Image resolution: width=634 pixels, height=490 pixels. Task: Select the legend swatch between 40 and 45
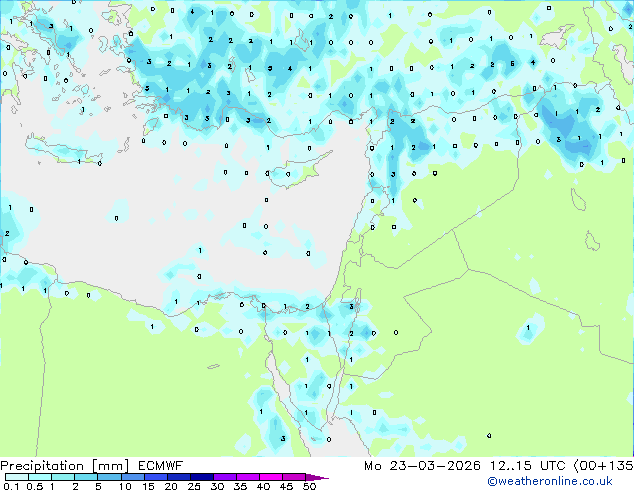(x=271, y=477)
